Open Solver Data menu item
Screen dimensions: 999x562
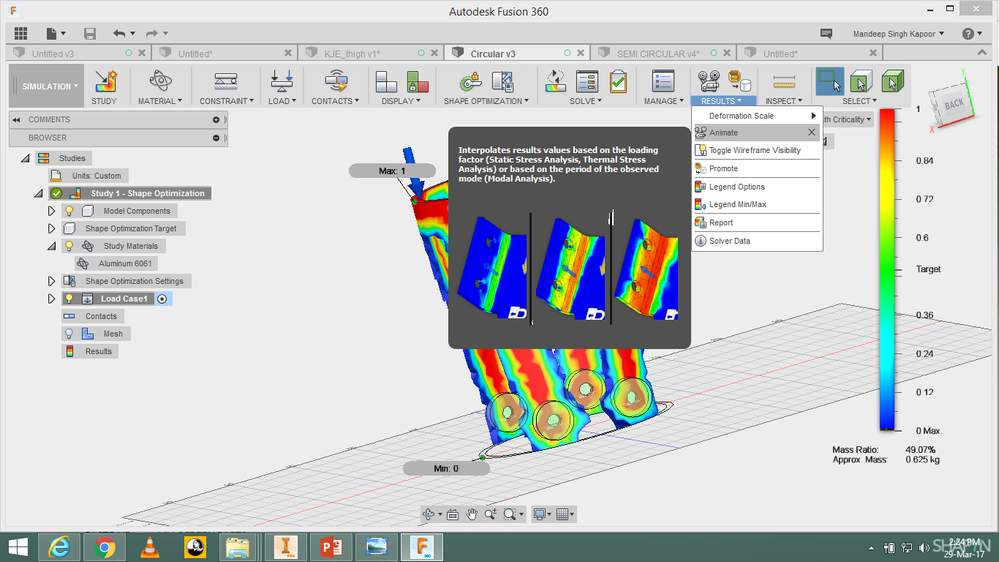pyautogui.click(x=756, y=241)
